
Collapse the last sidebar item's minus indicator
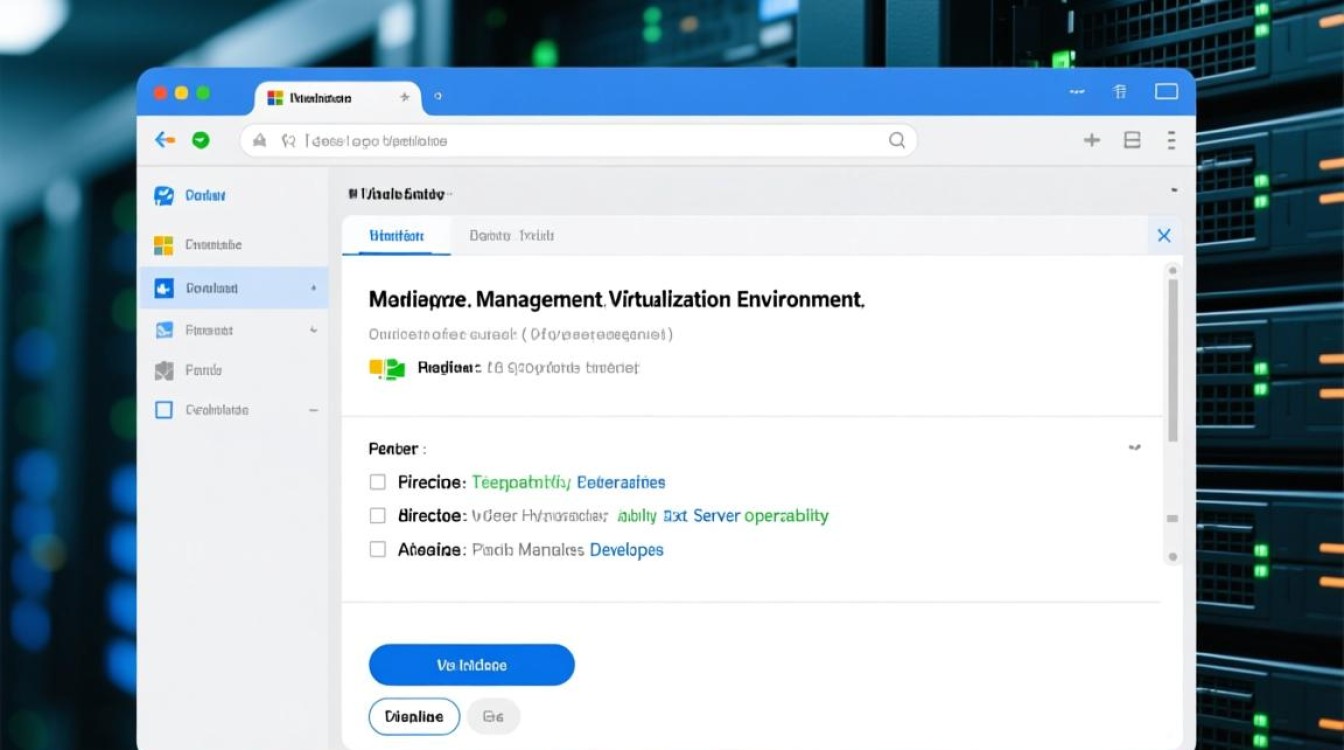313,410
